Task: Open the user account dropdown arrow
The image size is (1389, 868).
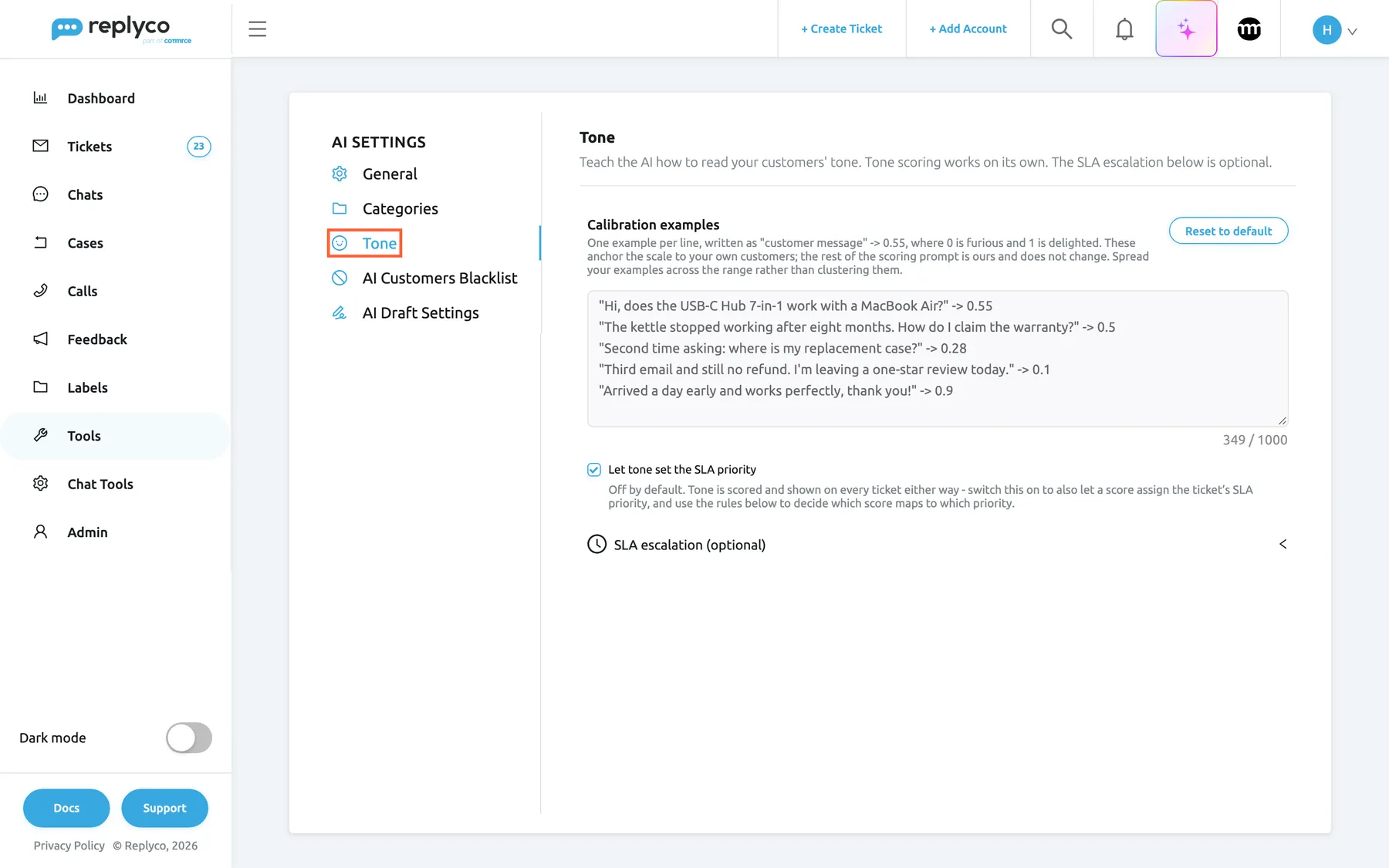Action: click(x=1352, y=32)
